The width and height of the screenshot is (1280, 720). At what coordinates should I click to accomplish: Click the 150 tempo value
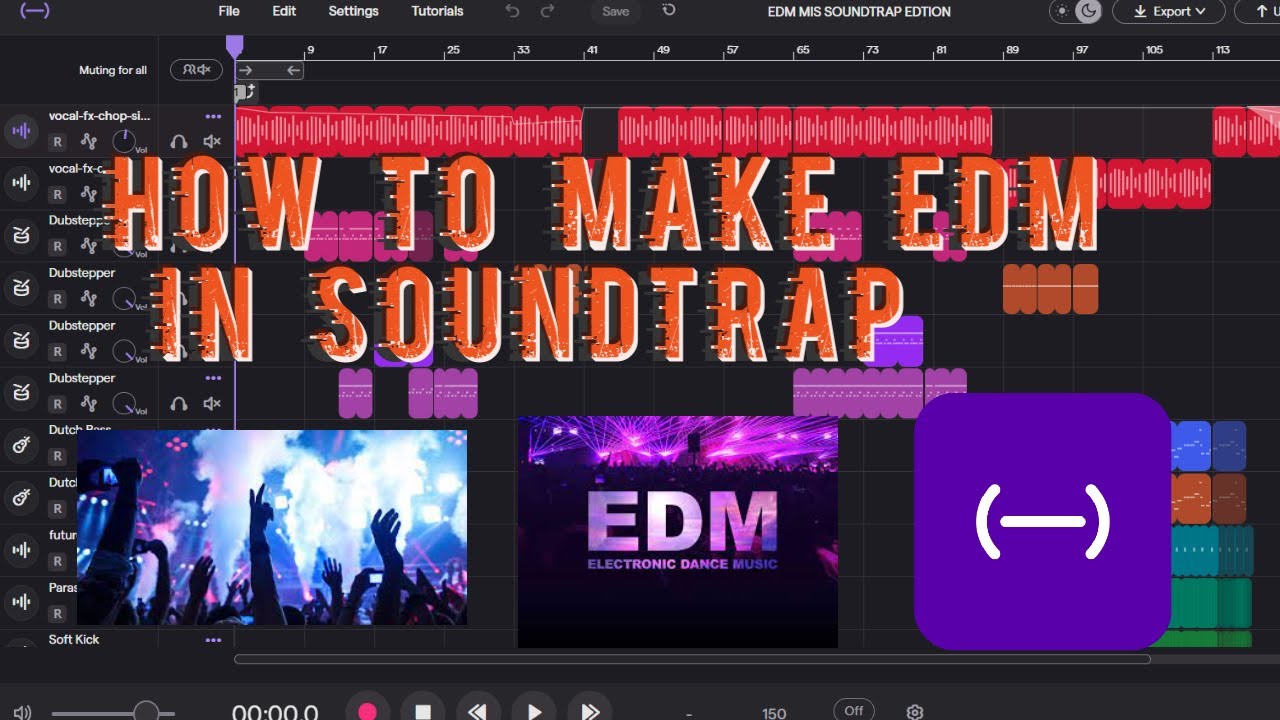click(x=774, y=713)
